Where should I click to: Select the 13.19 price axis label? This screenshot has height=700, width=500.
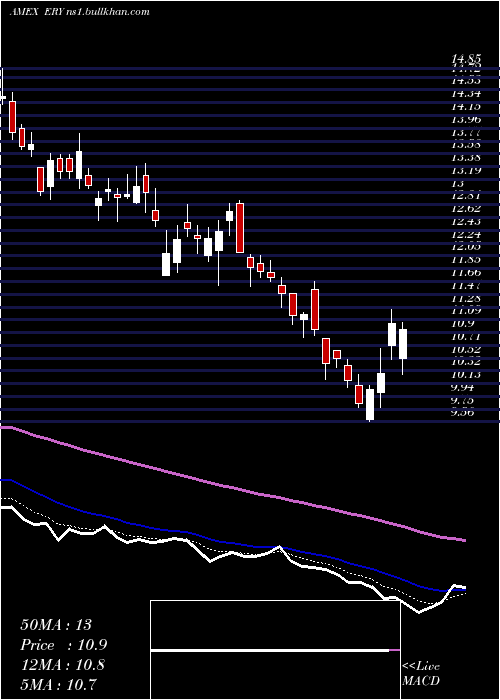tap(466, 170)
